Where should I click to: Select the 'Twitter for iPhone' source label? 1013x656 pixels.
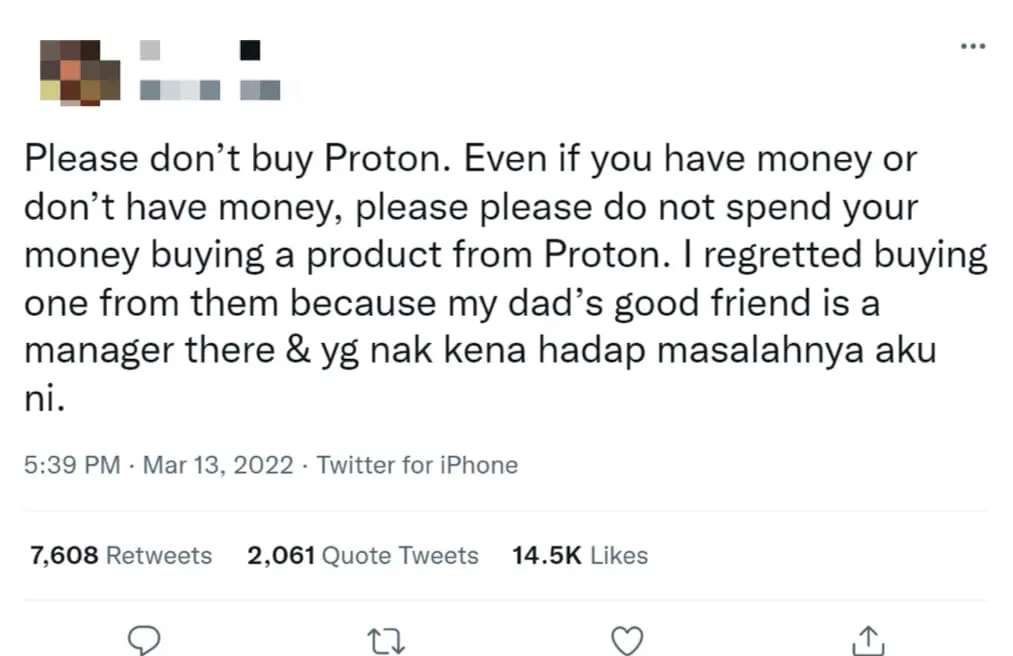(x=417, y=464)
